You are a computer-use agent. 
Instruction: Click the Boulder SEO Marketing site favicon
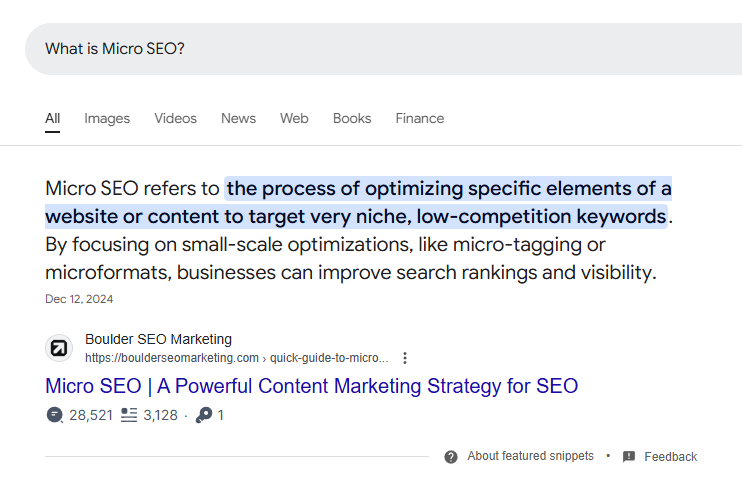59,348
